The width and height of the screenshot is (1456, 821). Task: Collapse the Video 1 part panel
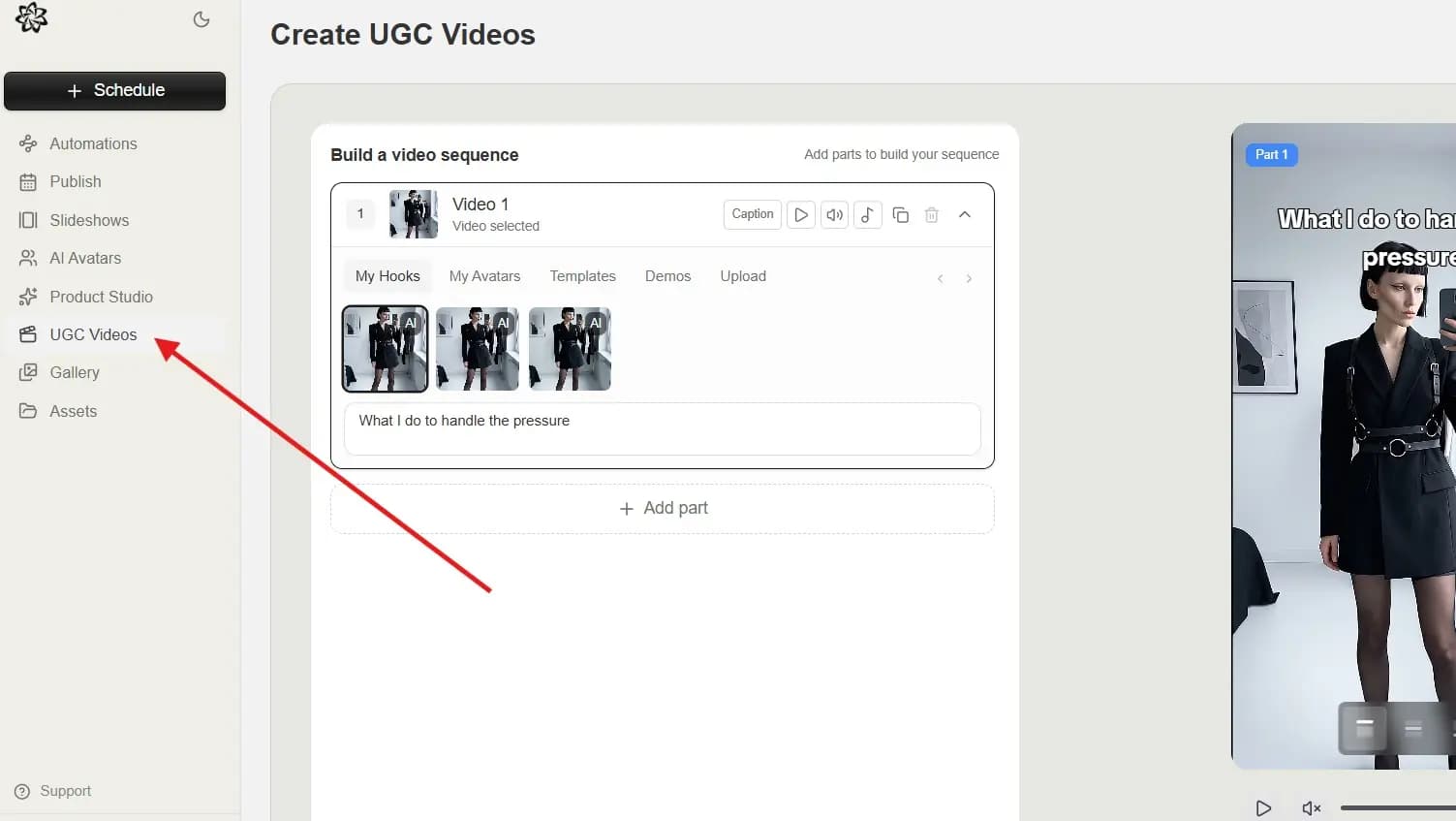coord(965,215)
